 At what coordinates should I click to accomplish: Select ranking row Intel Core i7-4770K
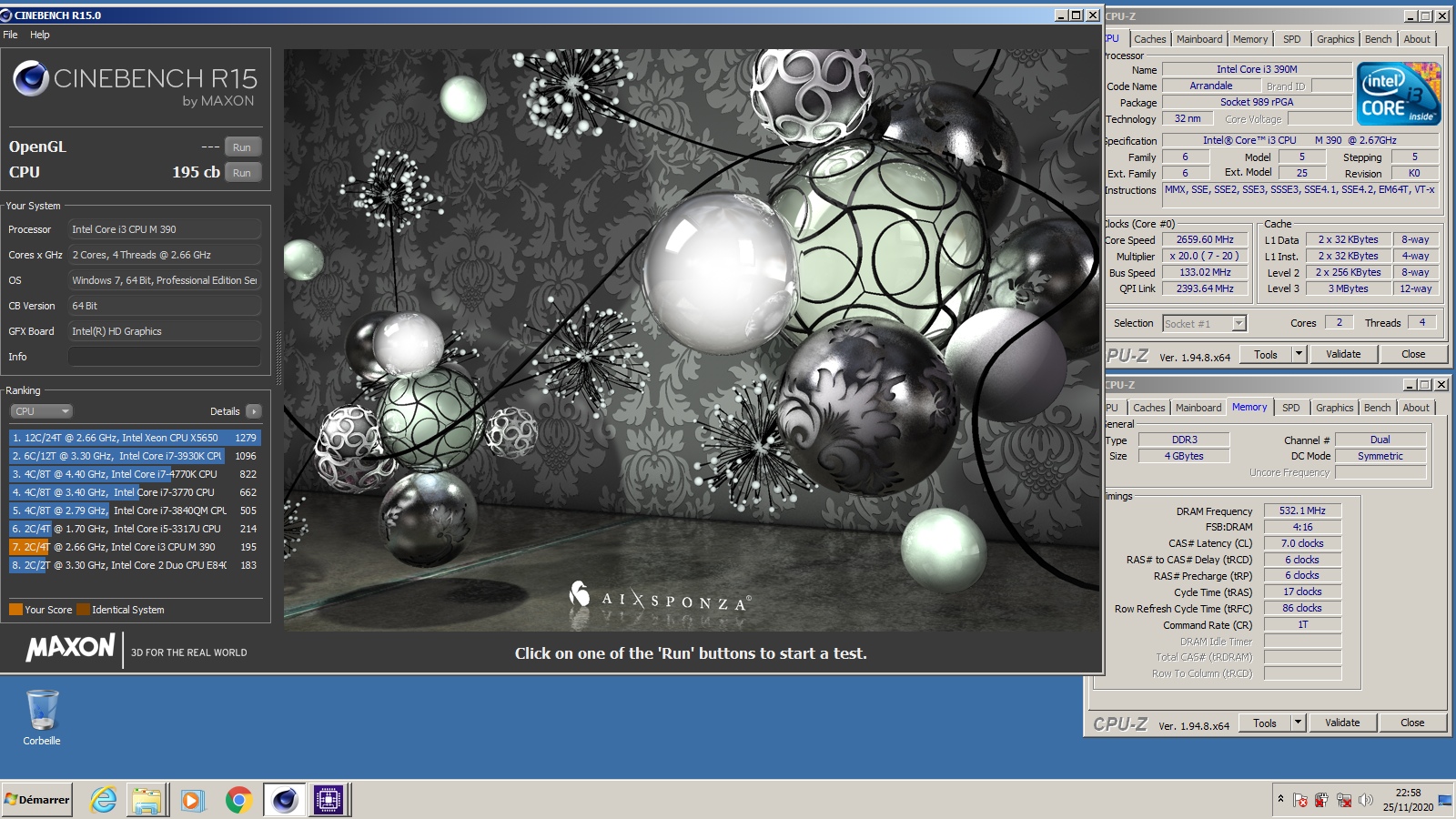(135, 474)
